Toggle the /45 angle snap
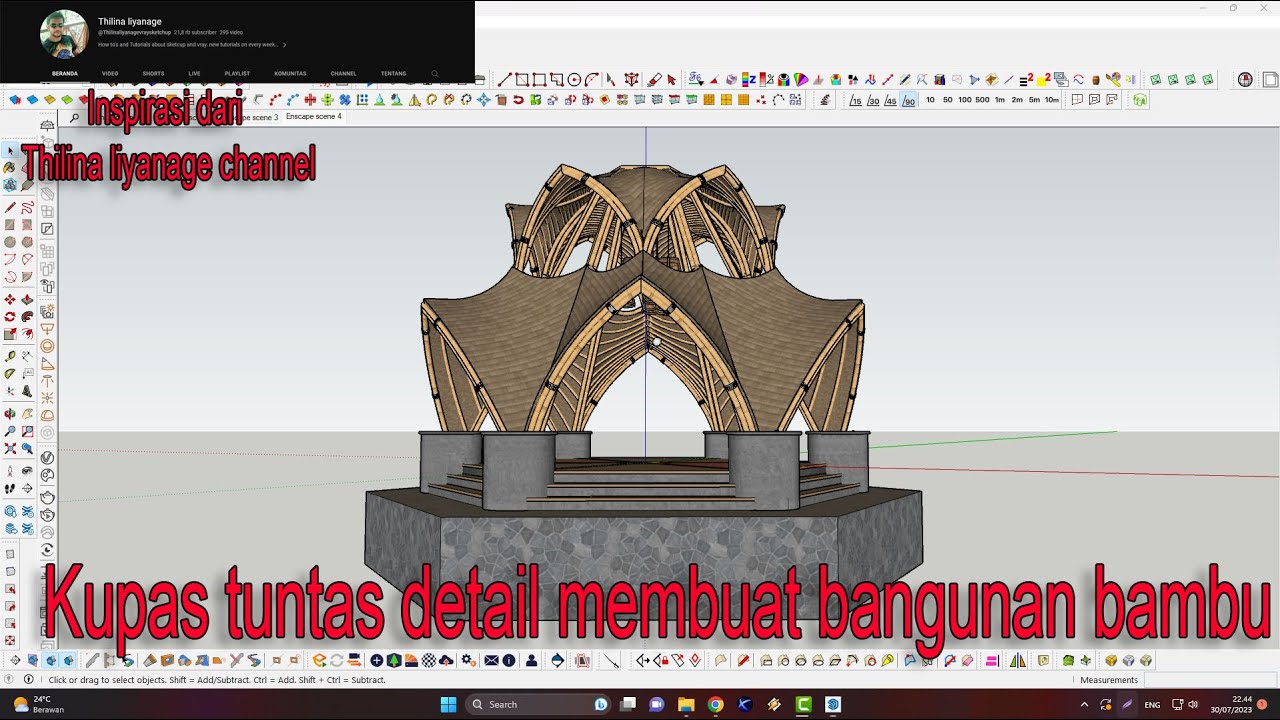 [x=890, y=100]
